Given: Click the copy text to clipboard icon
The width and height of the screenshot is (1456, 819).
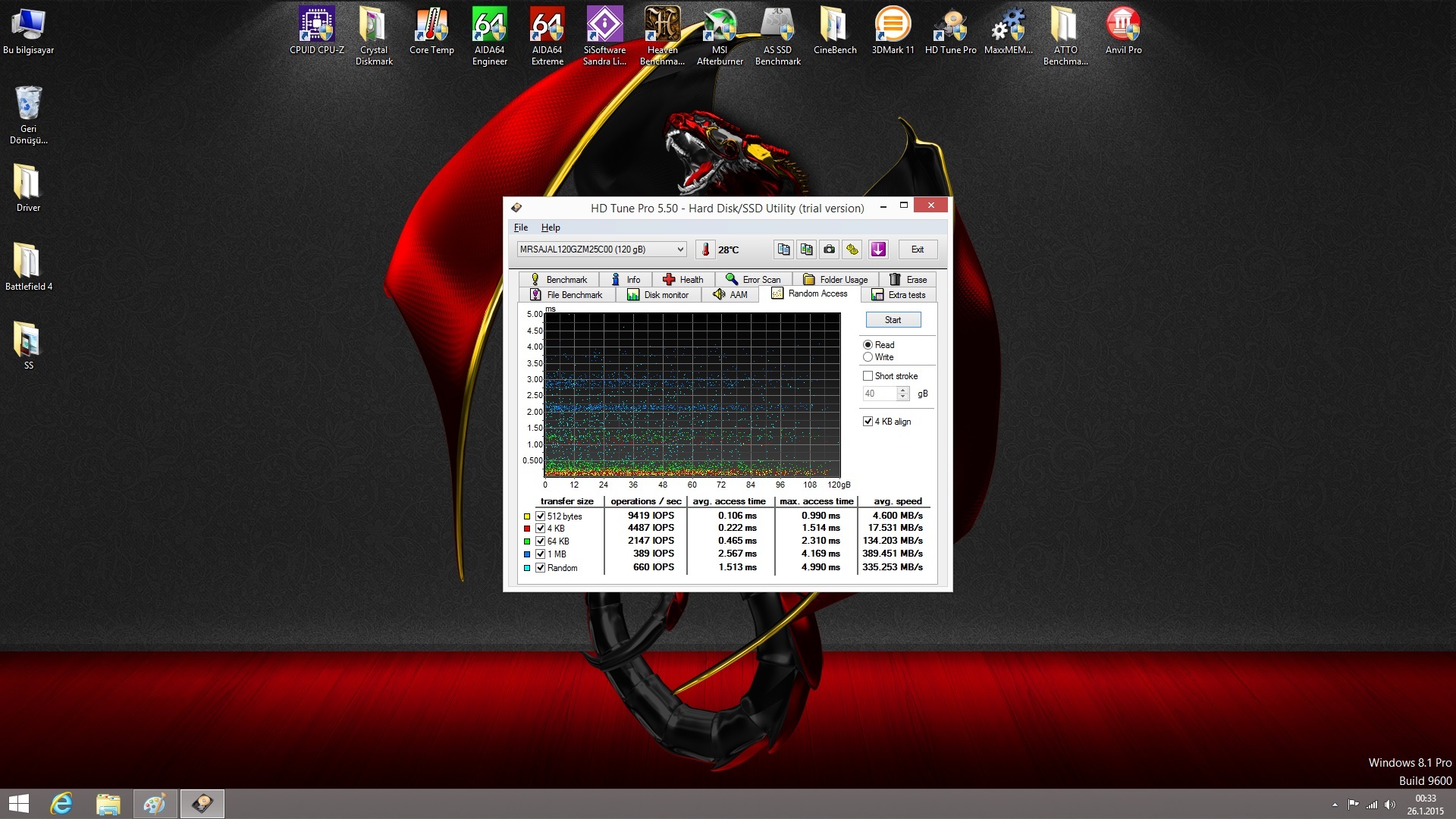Looking at the screenshot, I should [783, 249].
